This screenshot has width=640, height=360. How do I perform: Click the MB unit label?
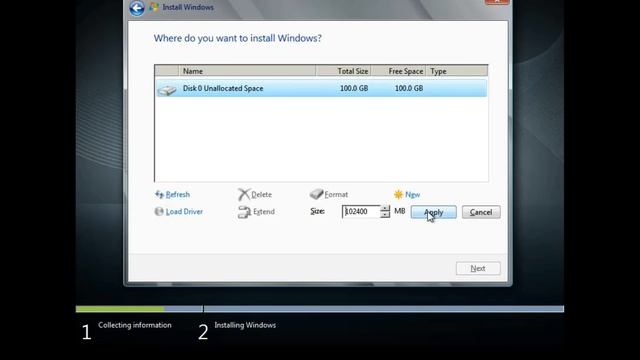point(400,211)
